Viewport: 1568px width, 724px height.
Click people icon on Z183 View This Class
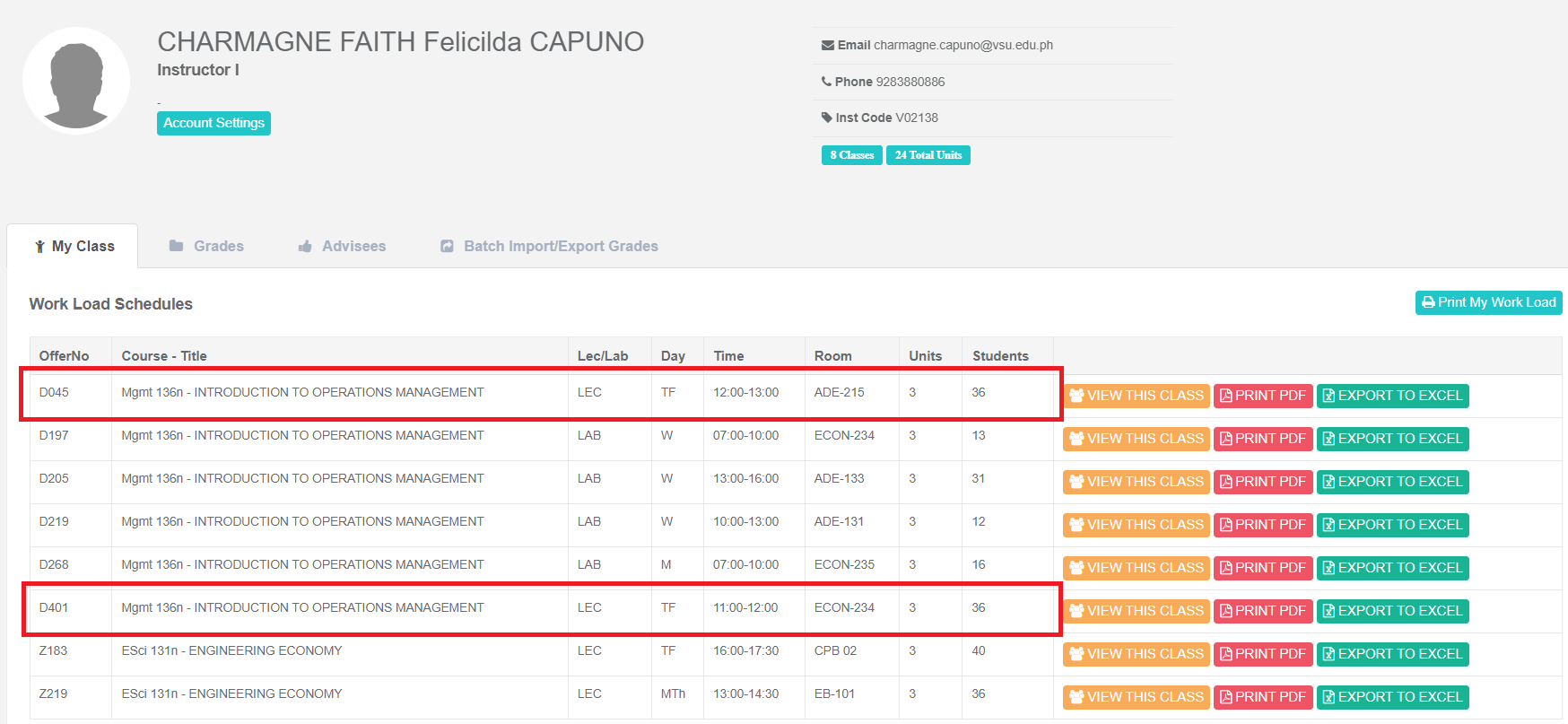[x=1076, y=654]
